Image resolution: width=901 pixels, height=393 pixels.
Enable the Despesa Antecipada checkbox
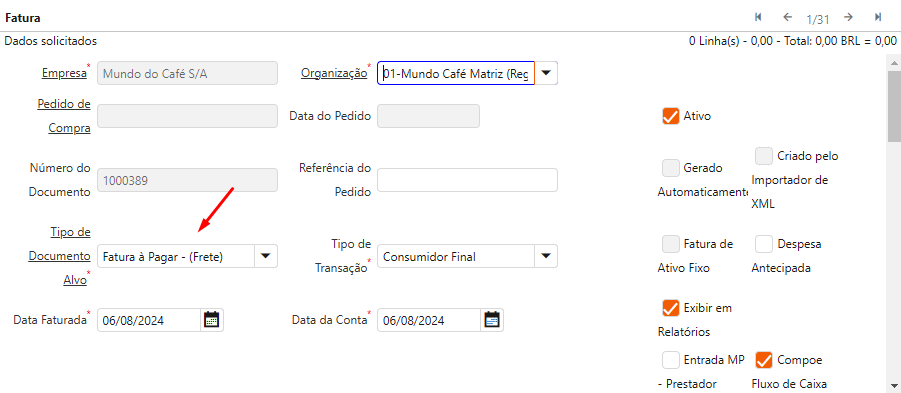(764, 244)
